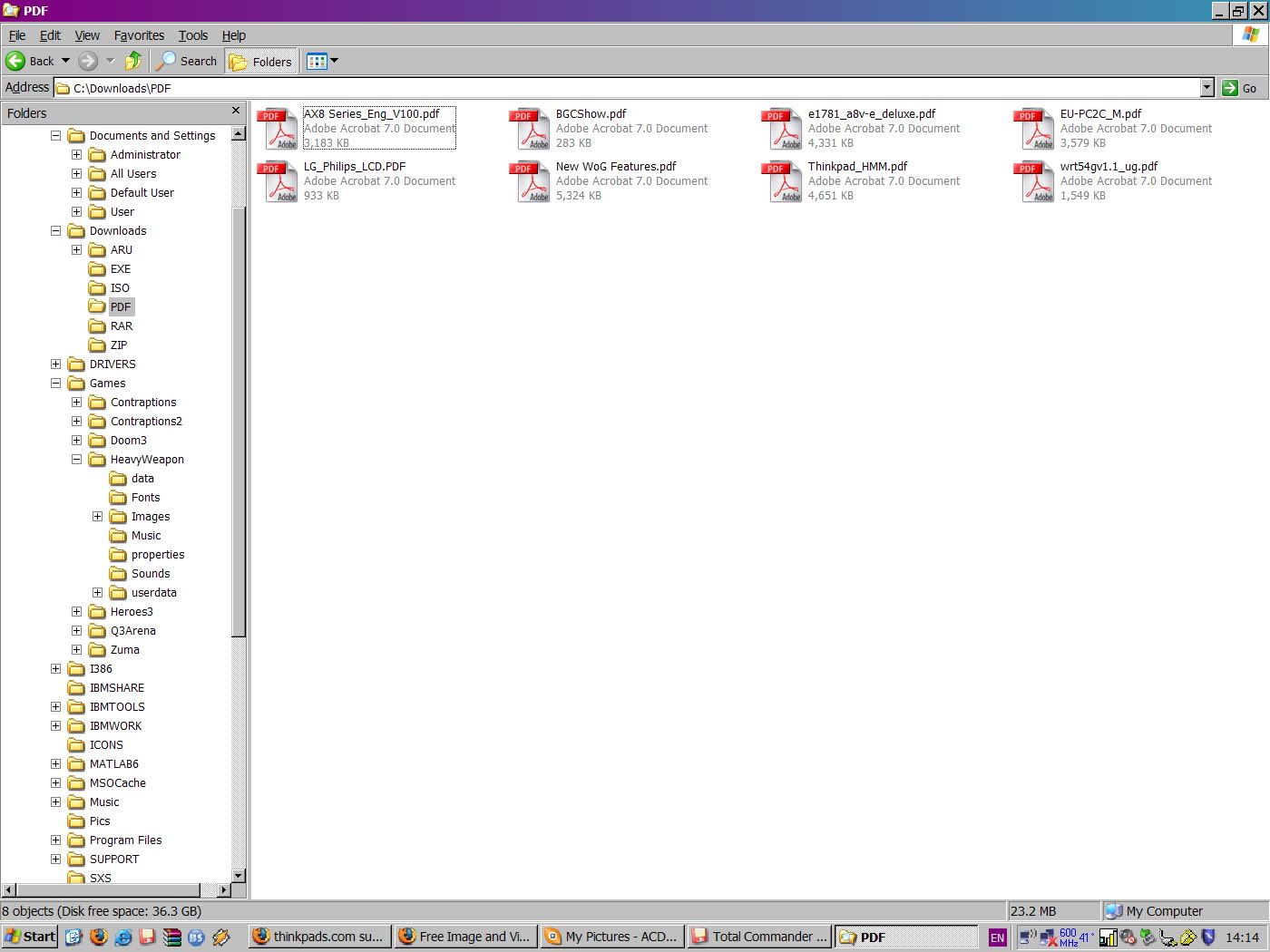Close the Folders pane
1270x952 pixels.
pyautogui.click(x=236, y=111)
